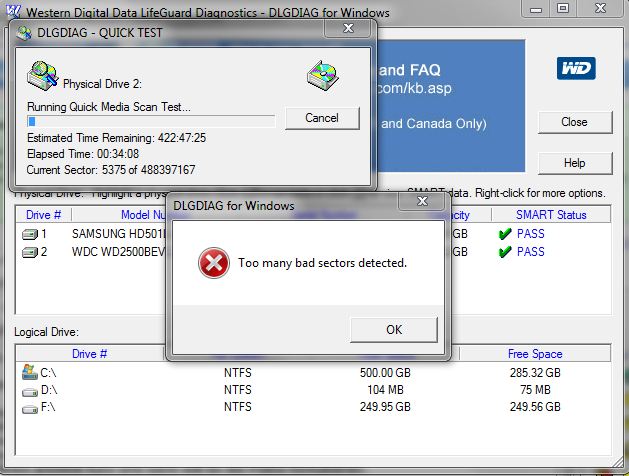The width and height of the screenshot is (629, 476).
Task: Click the CD drive icon in Quick Test
Action: pyautogui.click(x=322, y=75)
